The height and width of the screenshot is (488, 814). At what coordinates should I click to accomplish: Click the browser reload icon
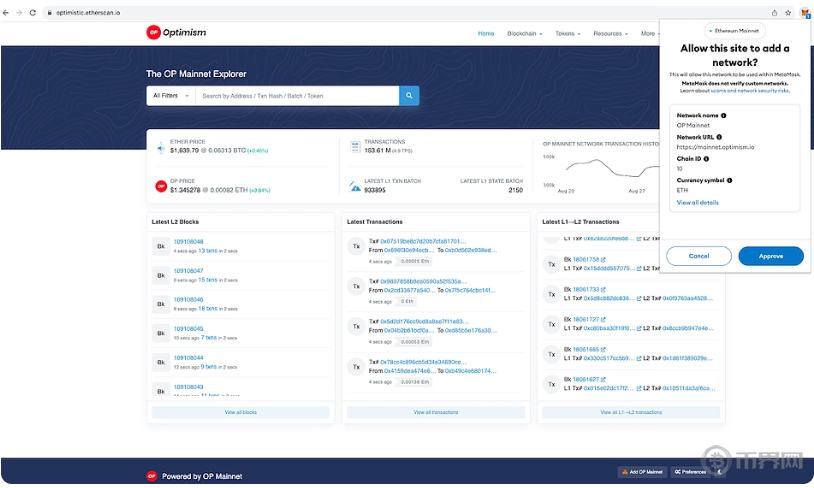(32, 12)
